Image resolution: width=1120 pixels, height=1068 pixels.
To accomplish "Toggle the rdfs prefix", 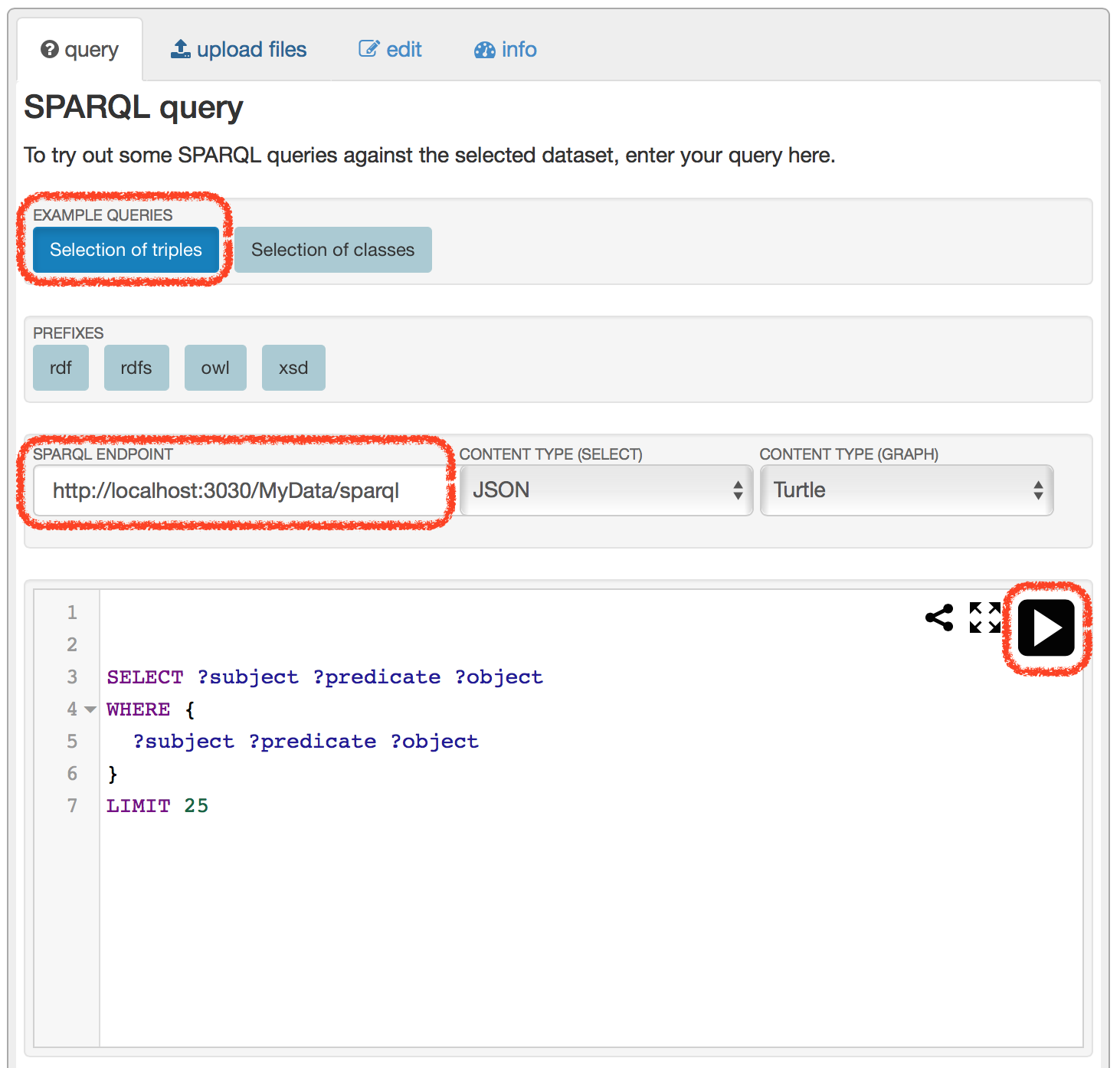I will [x=136, y=367].
